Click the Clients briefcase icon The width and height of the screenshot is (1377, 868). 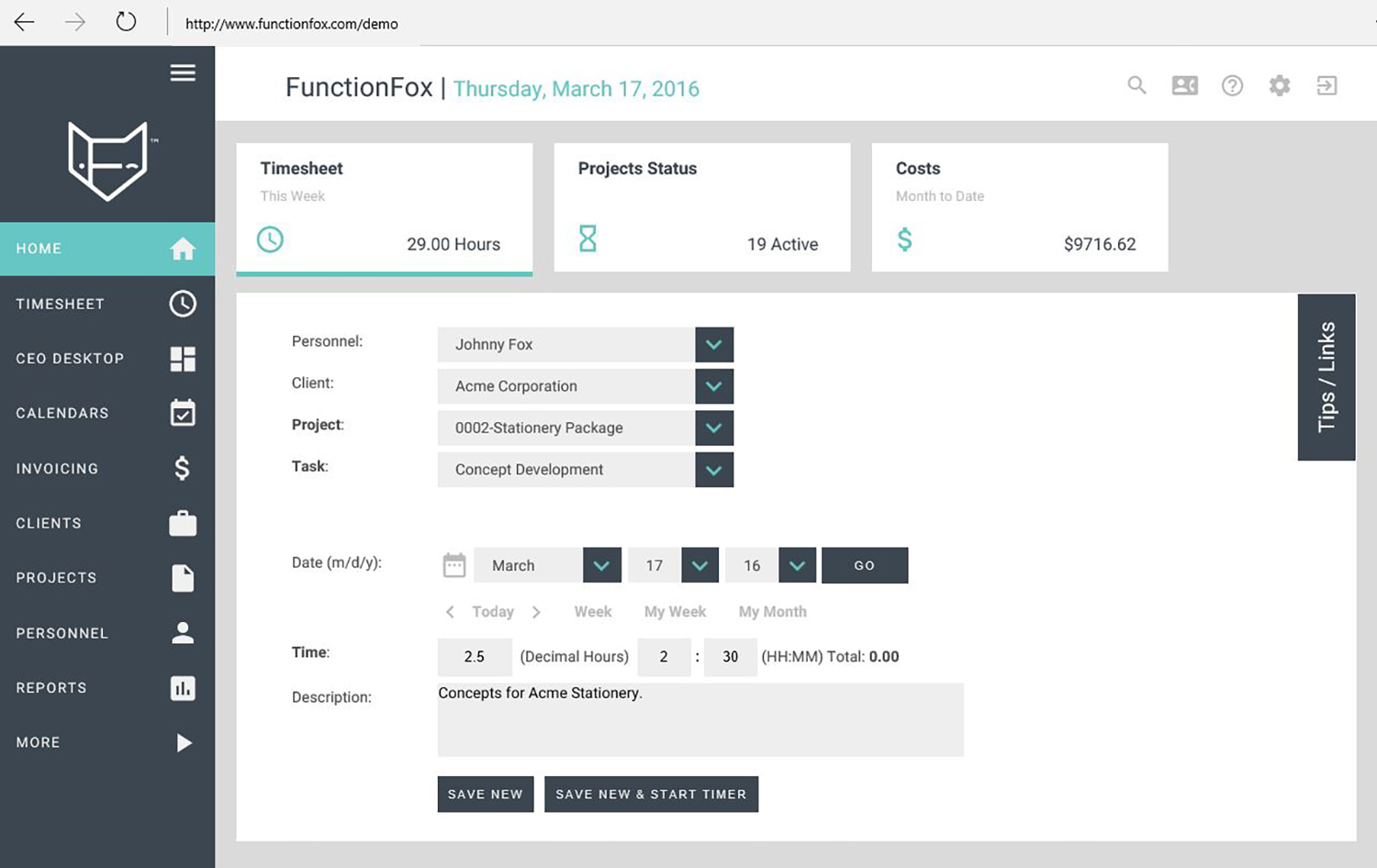point(183,523)
